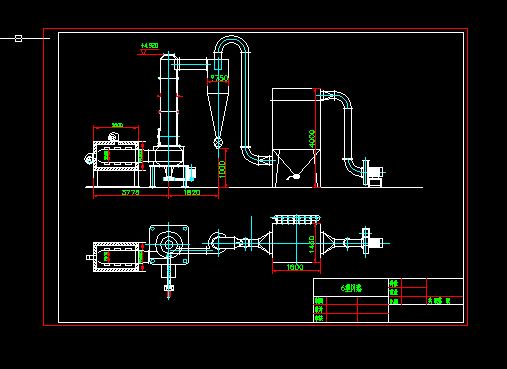
Task: Select the 3775 horizontal dimension text
Action: click(x=130, y=192)
